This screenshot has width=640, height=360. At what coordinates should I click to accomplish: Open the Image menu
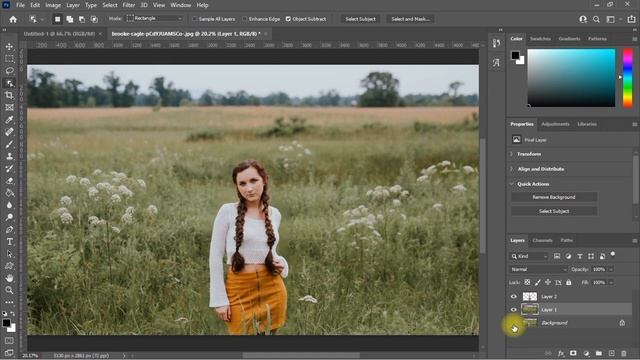coord(53,5)
